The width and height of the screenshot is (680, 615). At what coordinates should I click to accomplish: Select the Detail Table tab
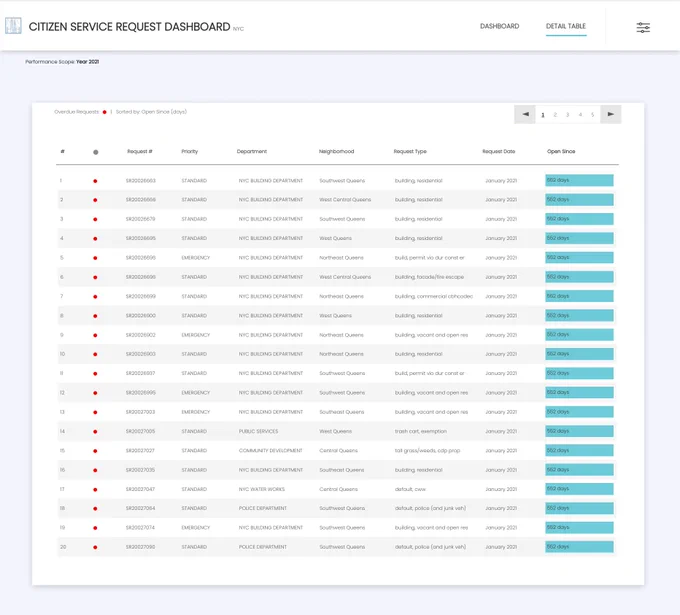566,26
